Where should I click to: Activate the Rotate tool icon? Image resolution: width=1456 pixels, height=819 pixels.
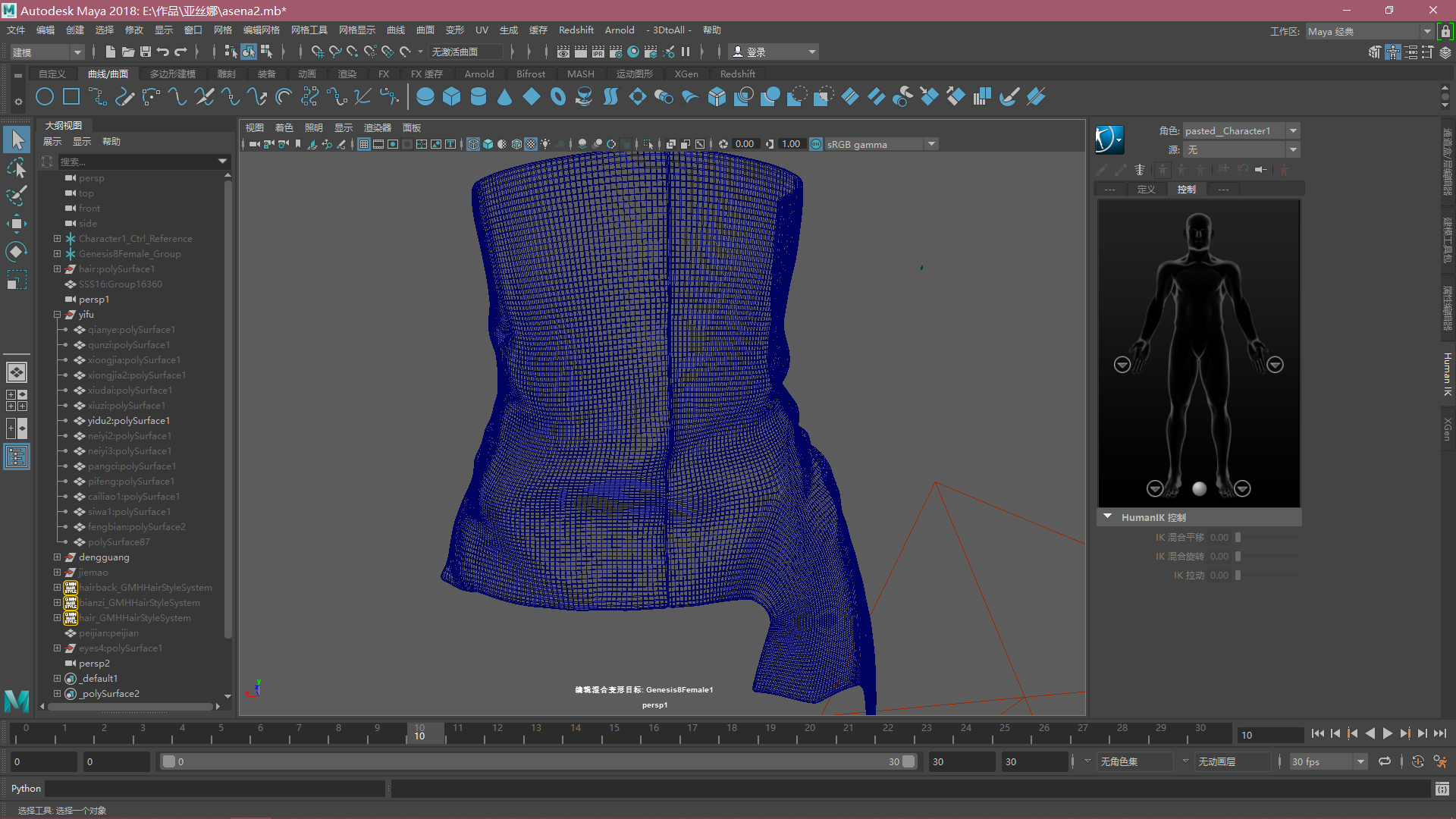[x=17, y=252]
